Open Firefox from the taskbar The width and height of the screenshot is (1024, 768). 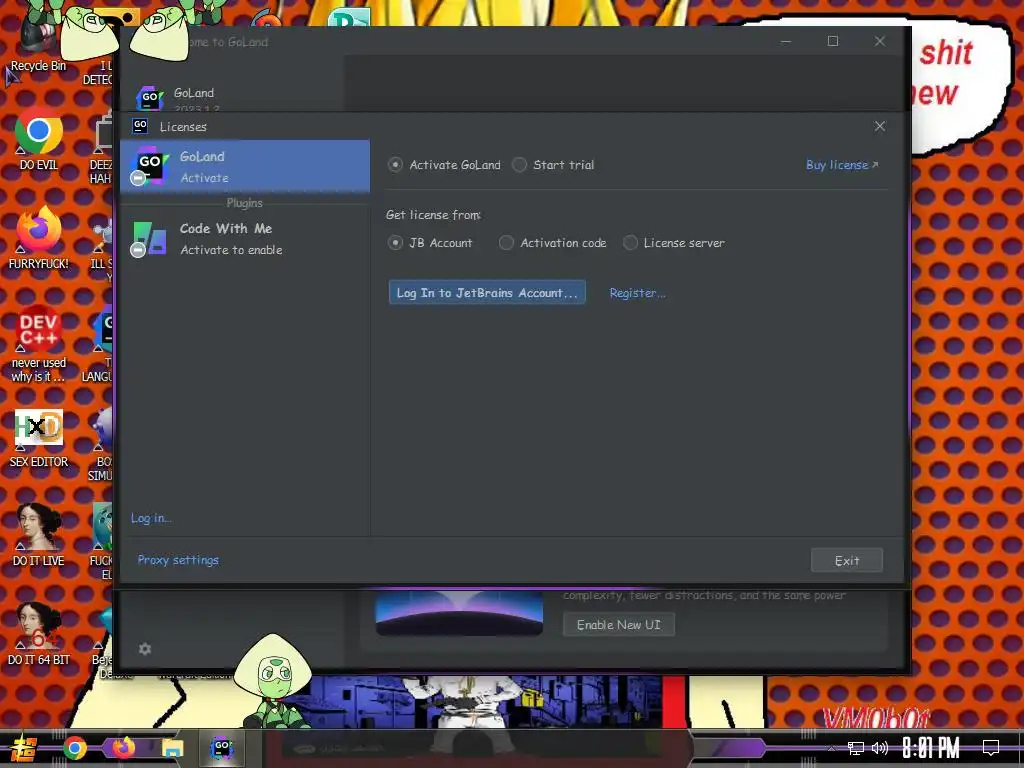click(123, 748)
